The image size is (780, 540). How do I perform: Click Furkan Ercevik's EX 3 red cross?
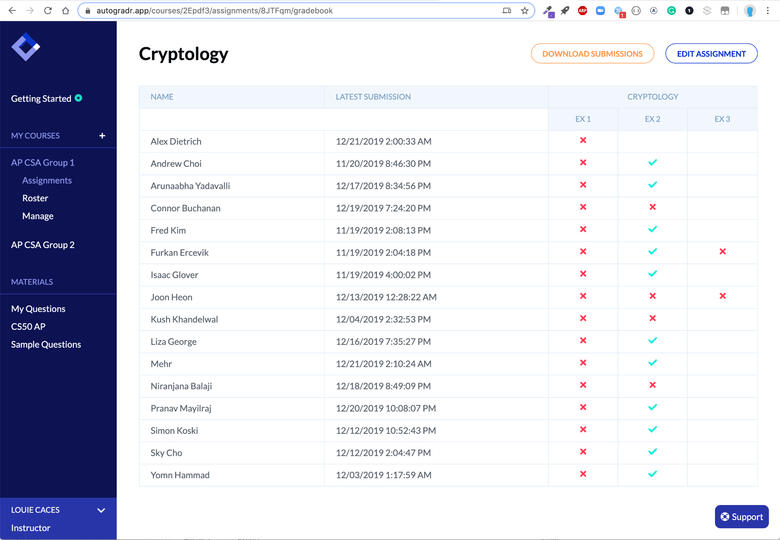tap(722, 252)
